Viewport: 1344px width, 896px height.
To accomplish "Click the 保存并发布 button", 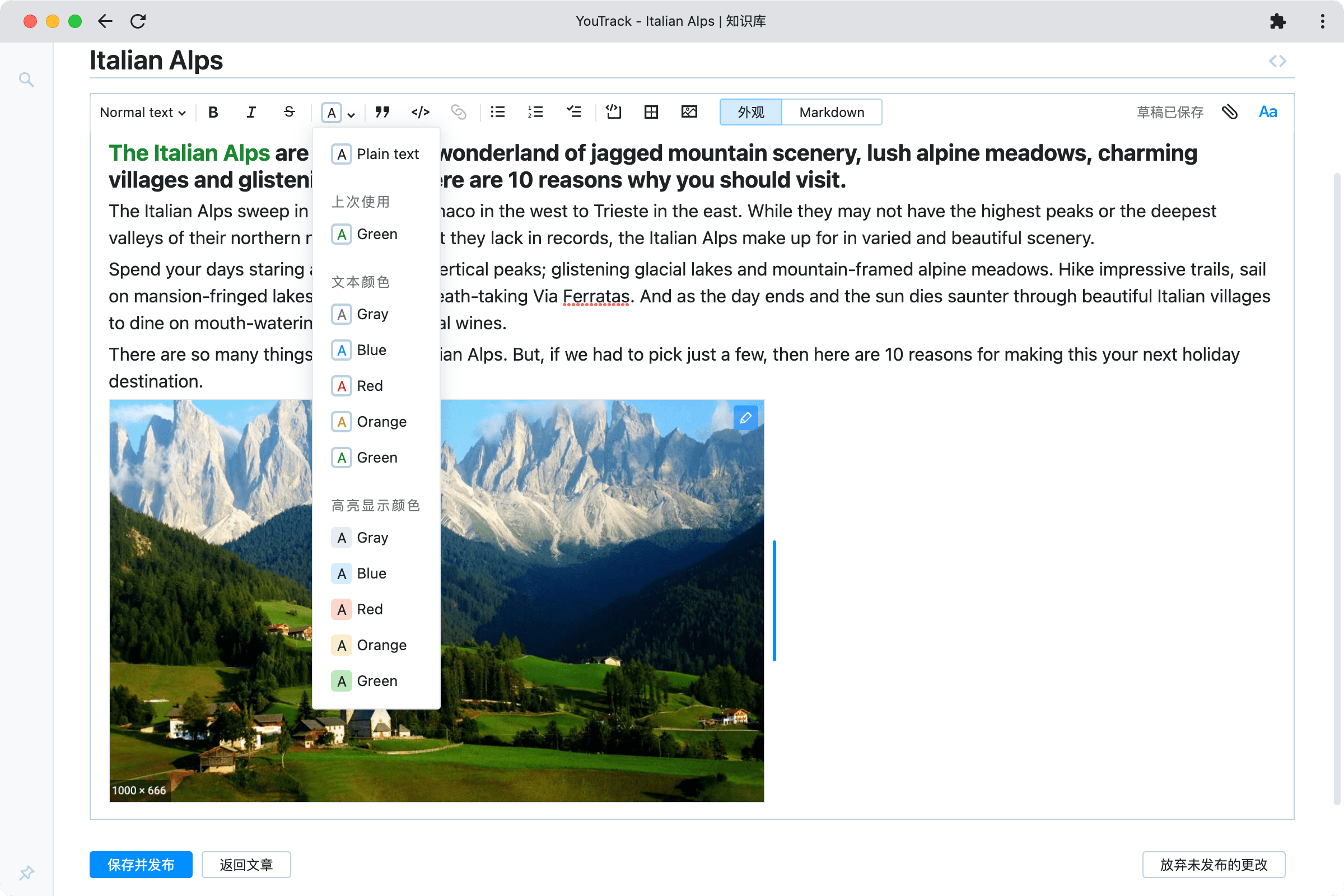I will coord(141,864).
